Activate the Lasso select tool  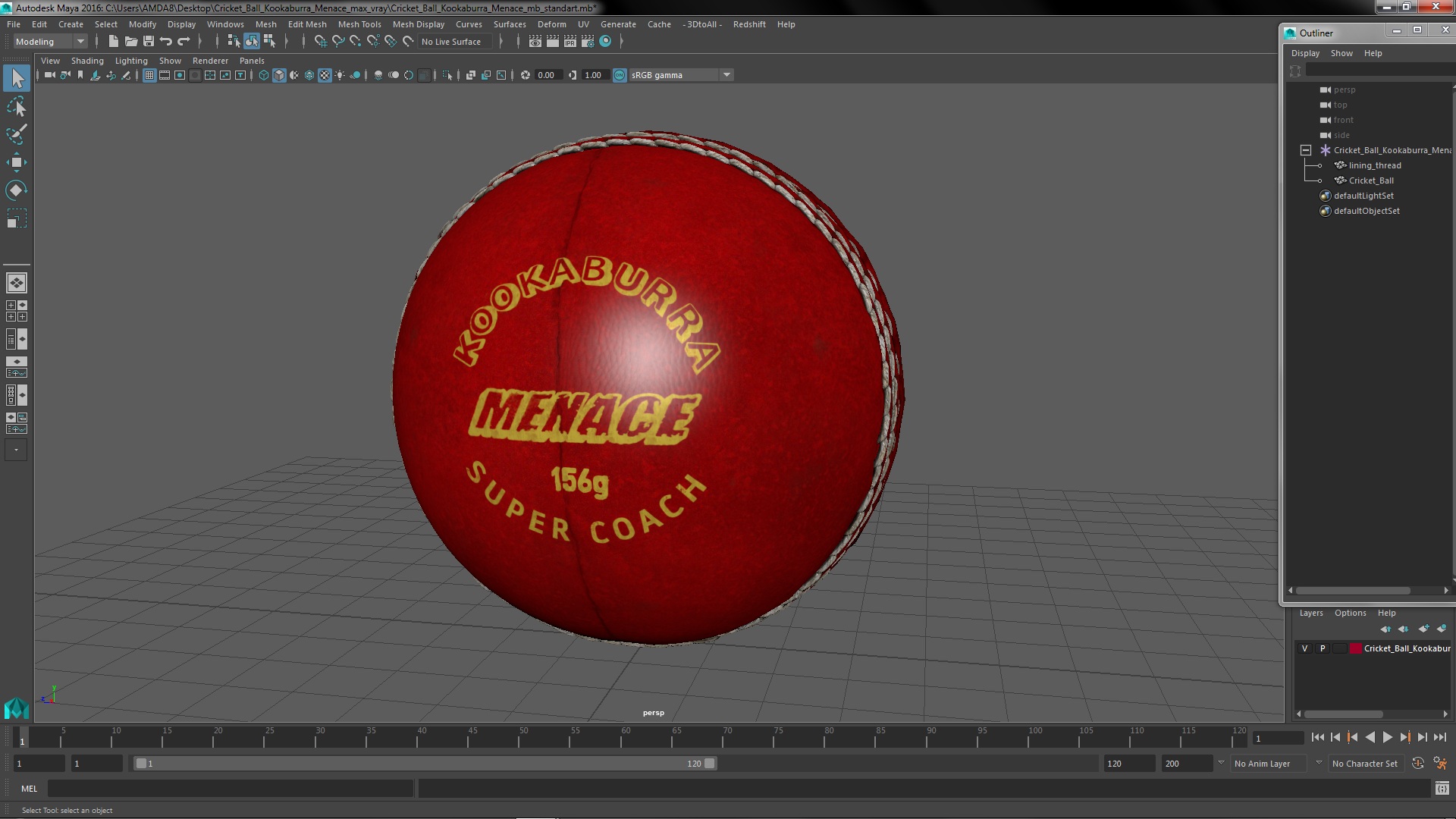point(17,107)
